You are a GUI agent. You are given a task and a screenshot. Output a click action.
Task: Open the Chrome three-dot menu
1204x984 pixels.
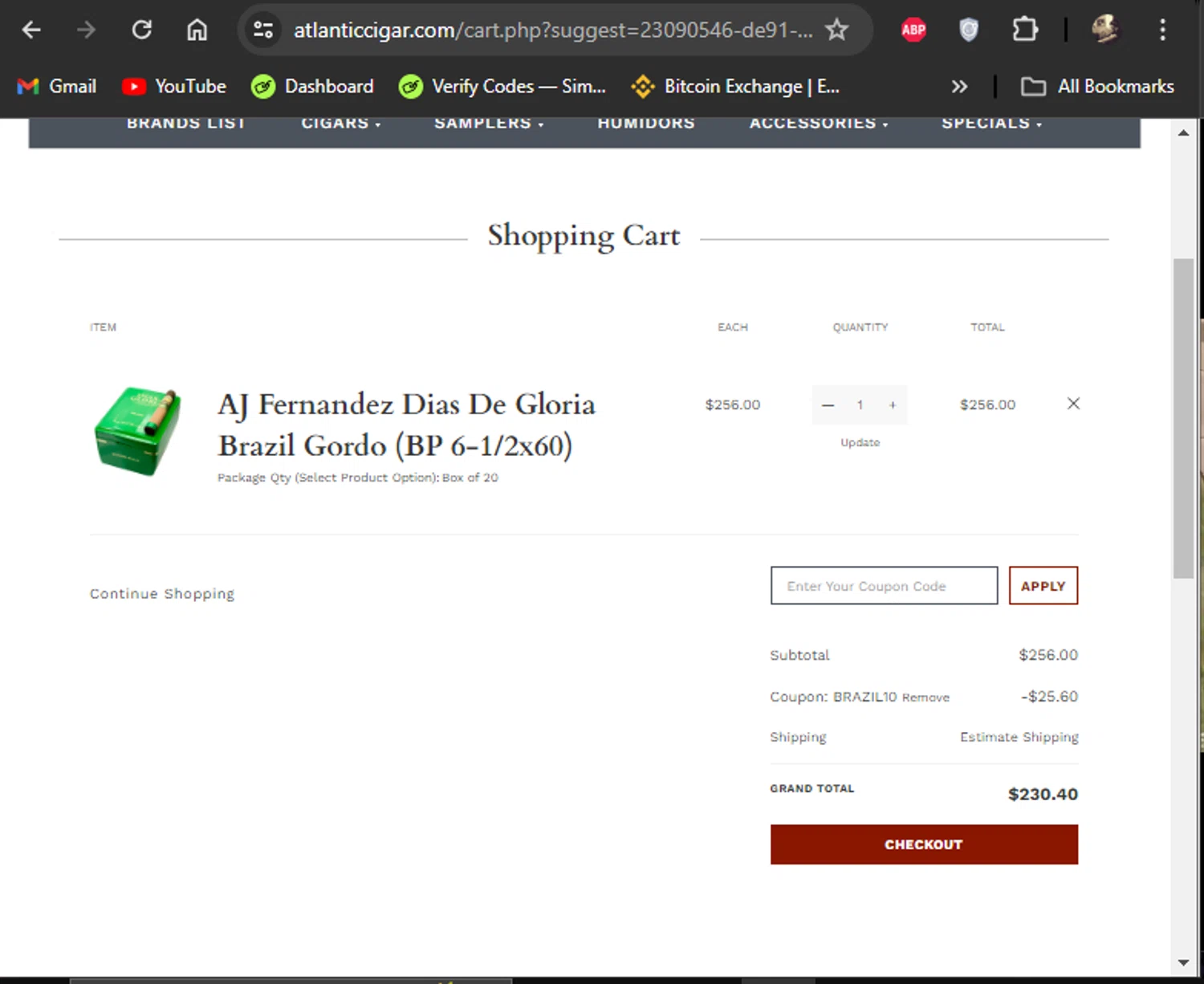click(1162, 30)
